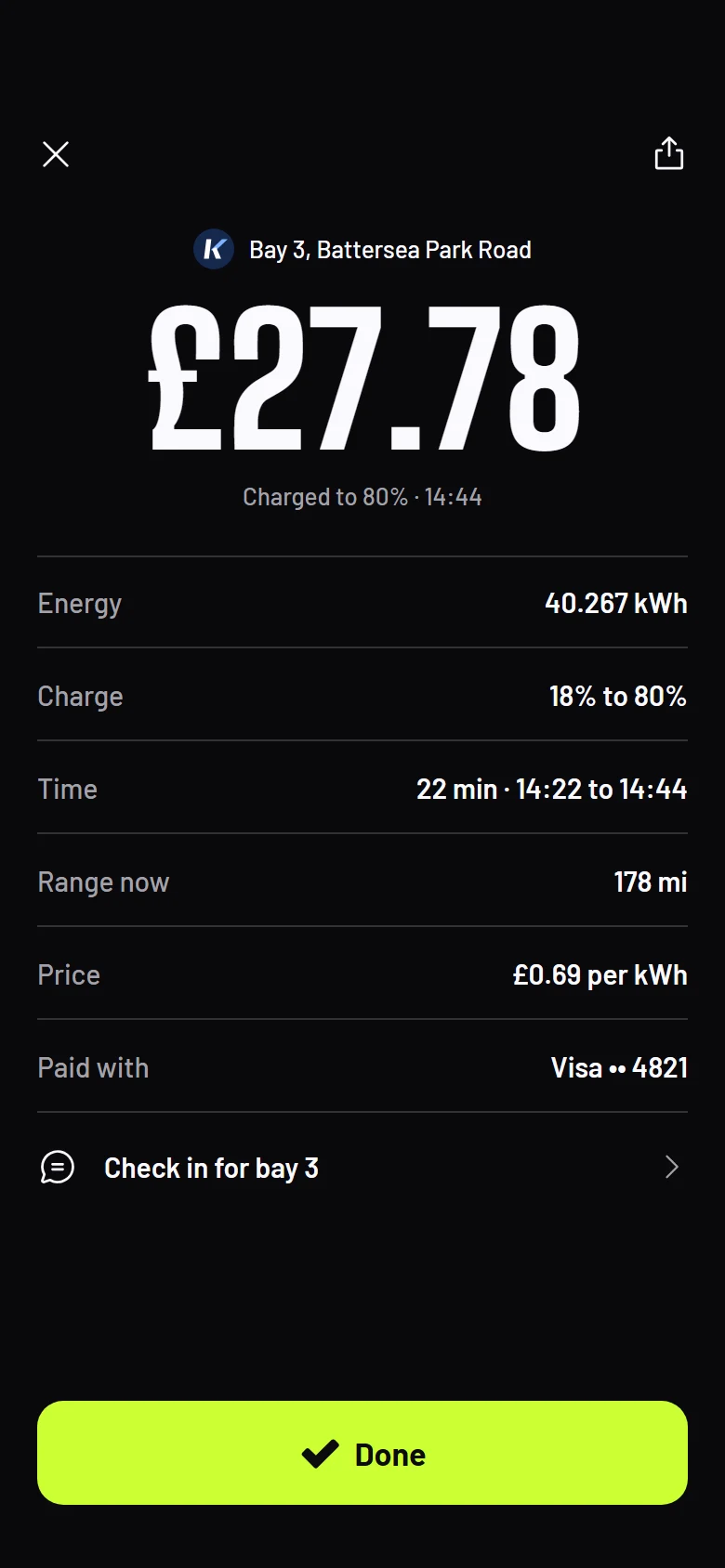
Task: Close the charging receipt screen
Action: coord(56,154)
